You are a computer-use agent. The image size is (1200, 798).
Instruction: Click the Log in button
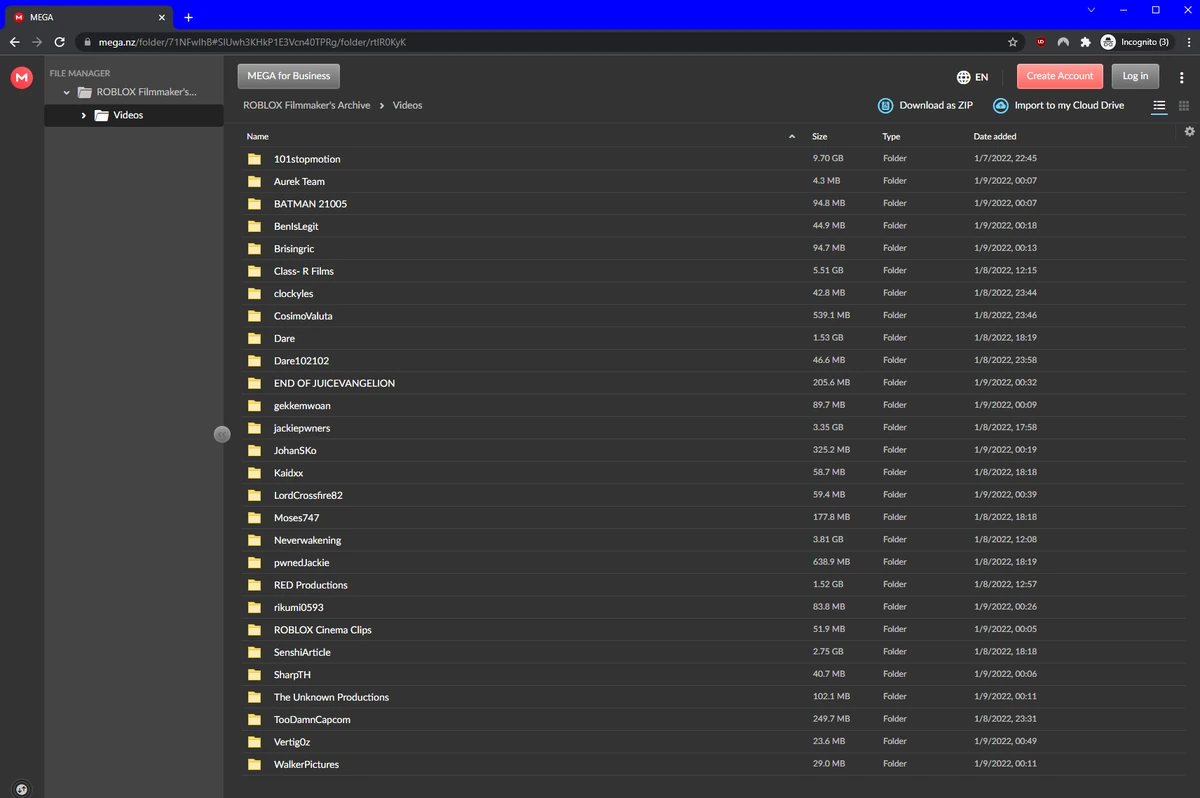click(1135, 76)
